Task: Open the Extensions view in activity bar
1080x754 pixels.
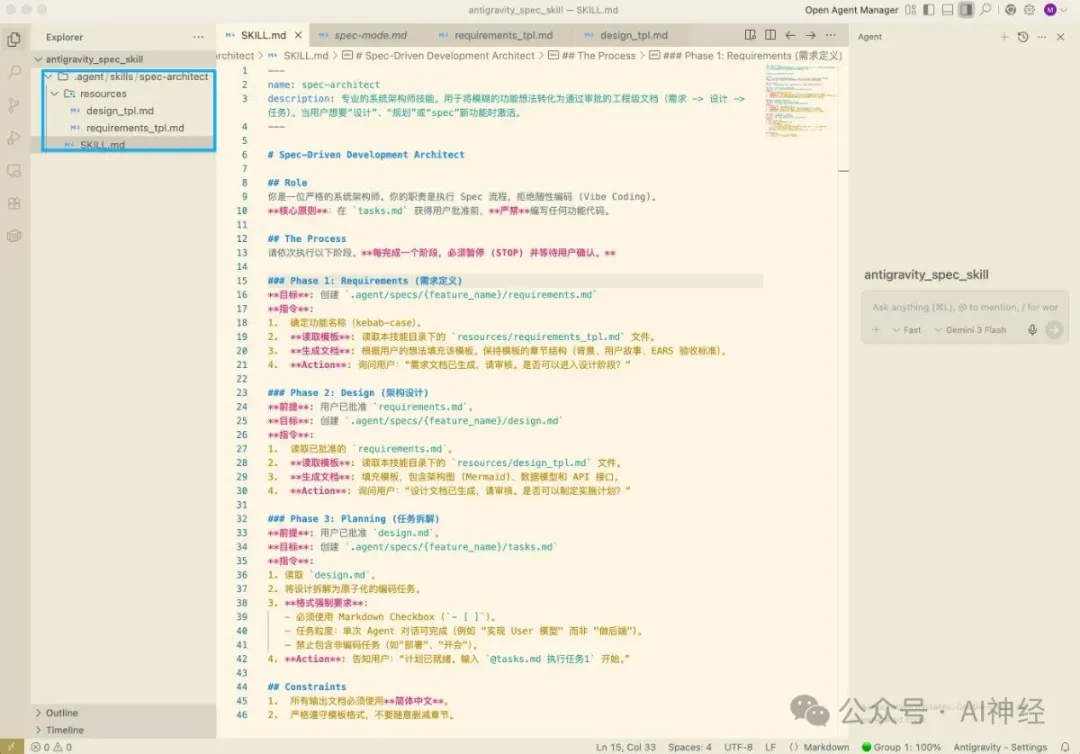Action: pyautogui.click(x=14, y=204)
